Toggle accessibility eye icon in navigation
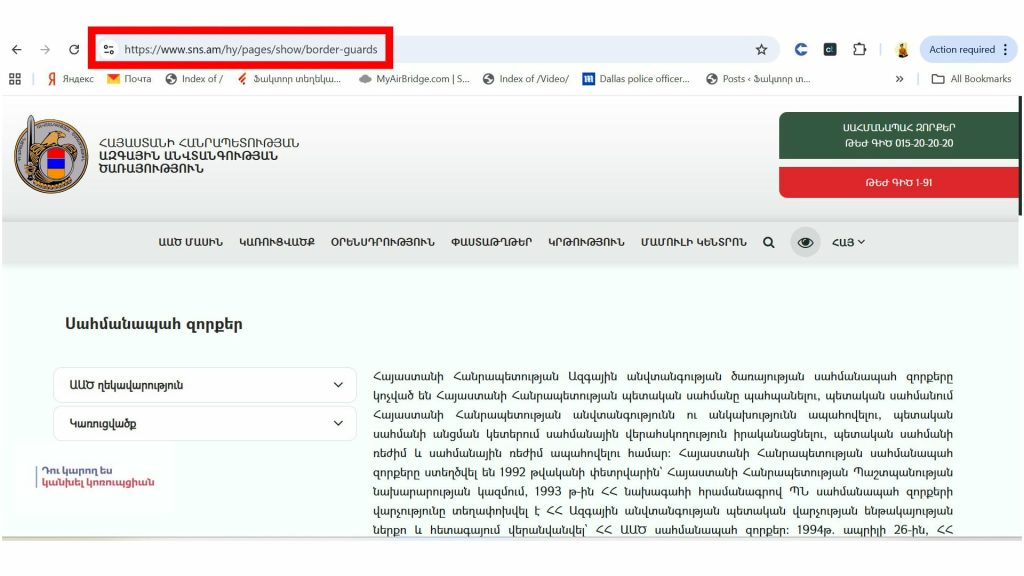1024x576 pixels. coord(806,242)
